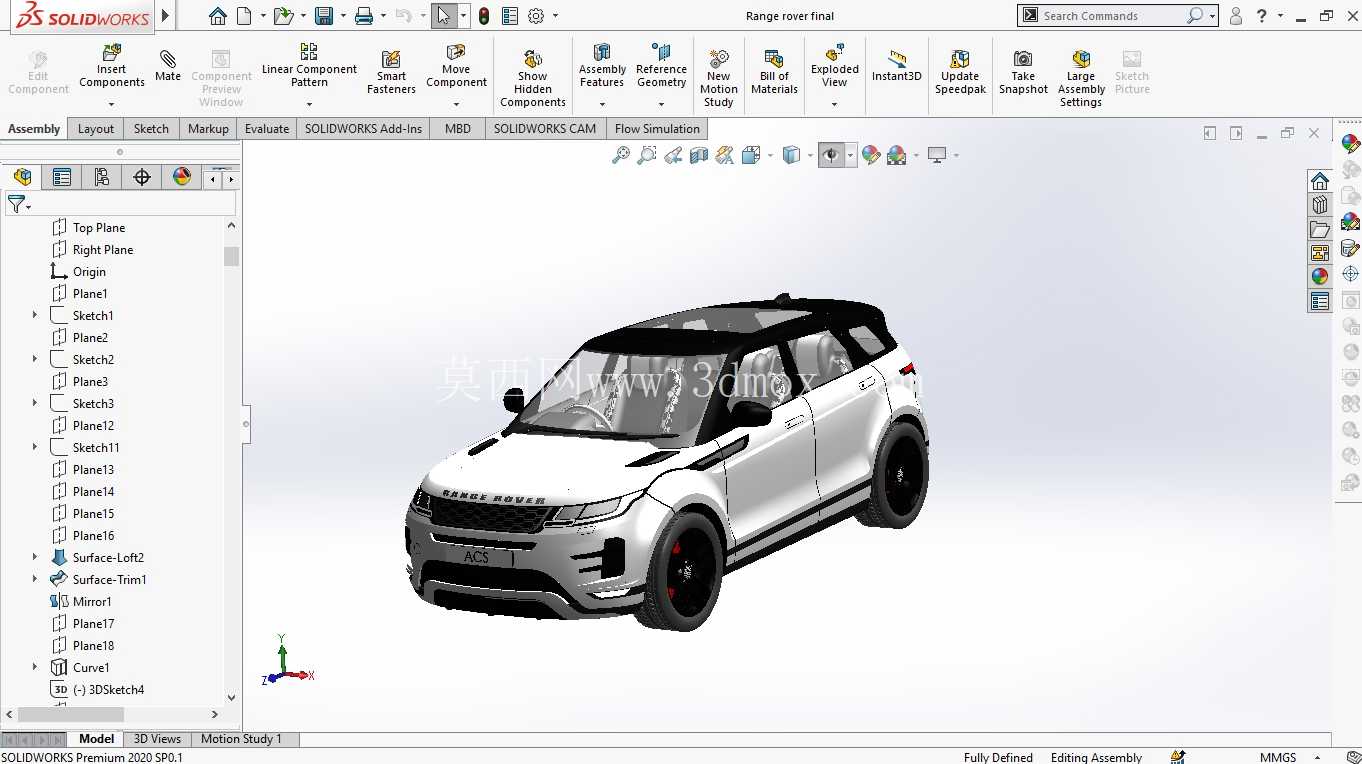This screenshot has height=764, width=1362.
Task: Open Design Library in task pane
Action: pyautogui.click(x=1320, y=205)
